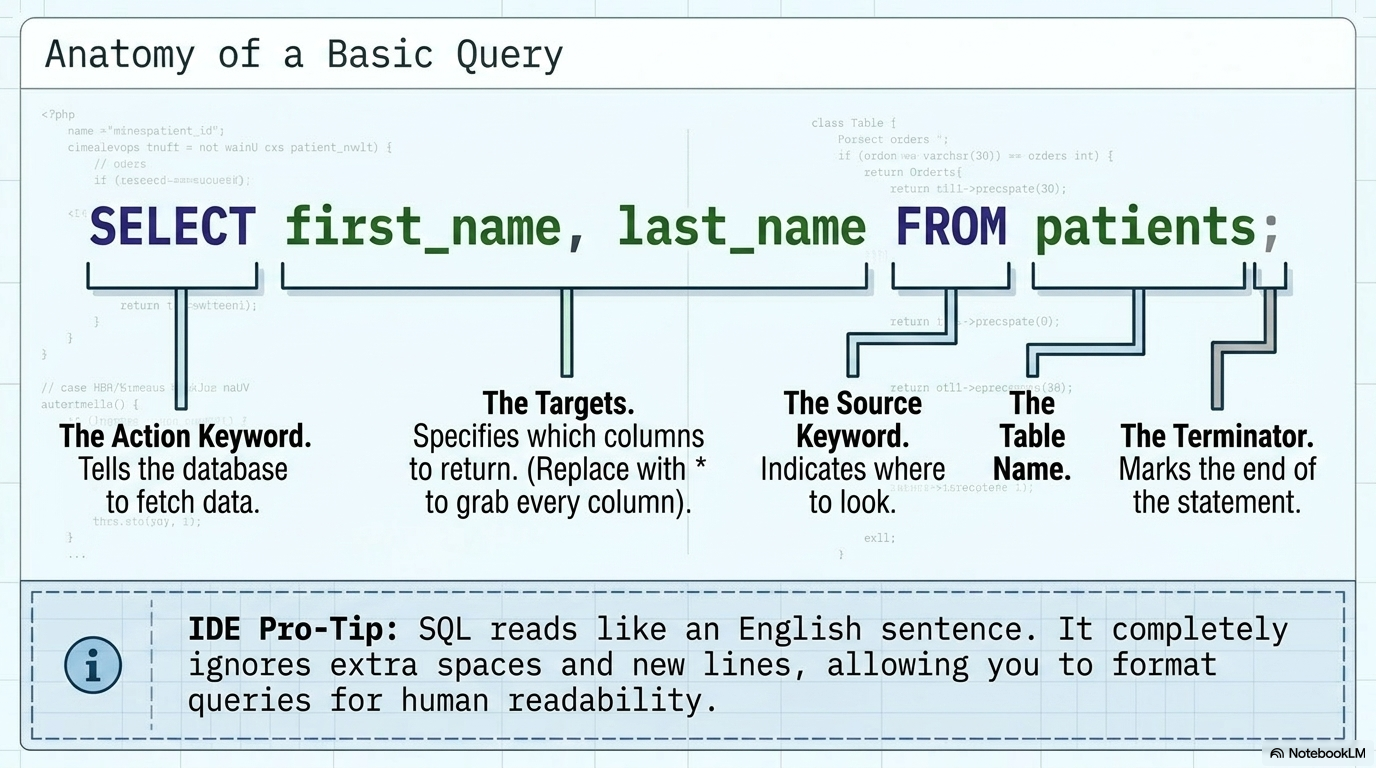Click the patients table name in the query
This screenshot has width=1376, height=768.
point(1145,229)
